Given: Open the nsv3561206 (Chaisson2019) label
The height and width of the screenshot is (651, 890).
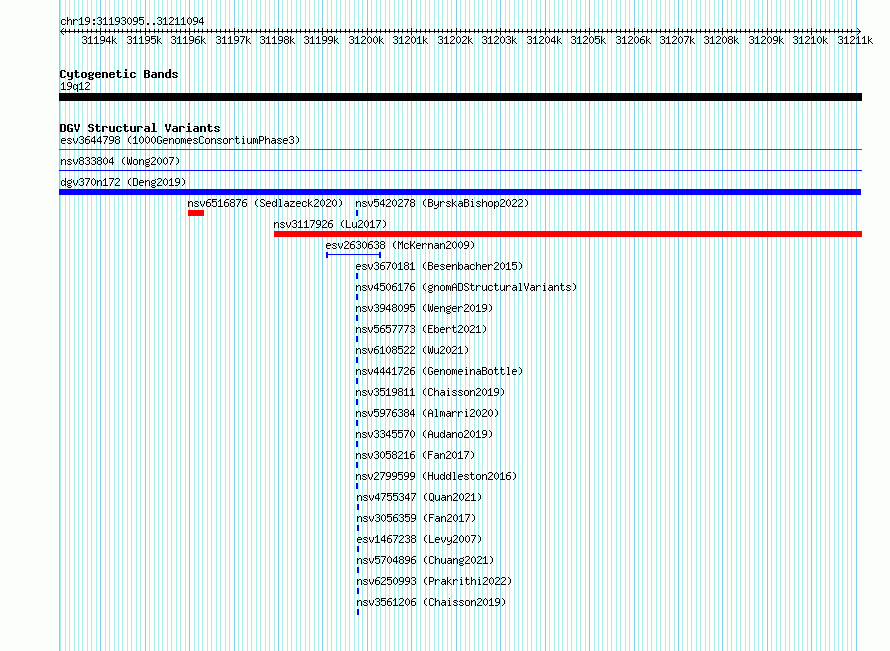Looking at the screenshot, I should point(431,602).
